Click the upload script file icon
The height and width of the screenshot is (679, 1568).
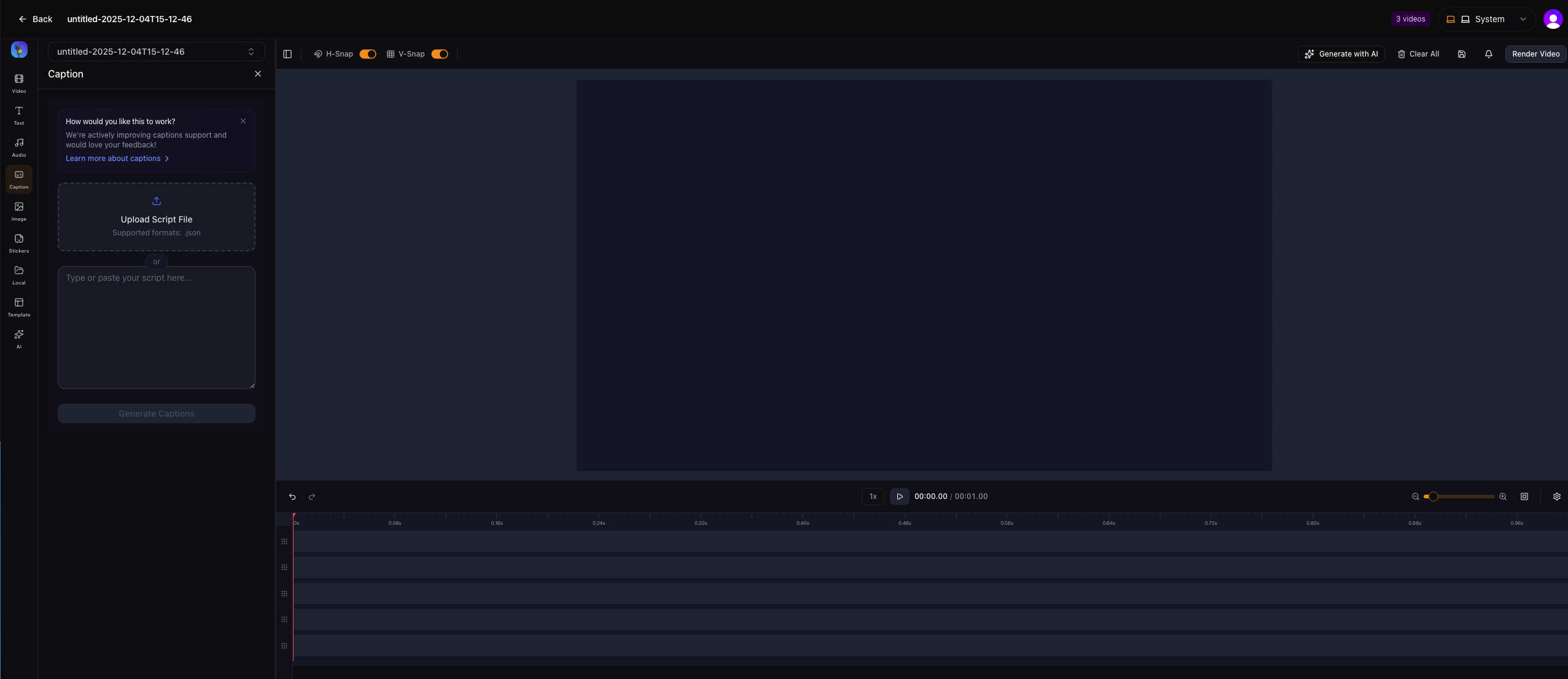(x=157, y=201)
